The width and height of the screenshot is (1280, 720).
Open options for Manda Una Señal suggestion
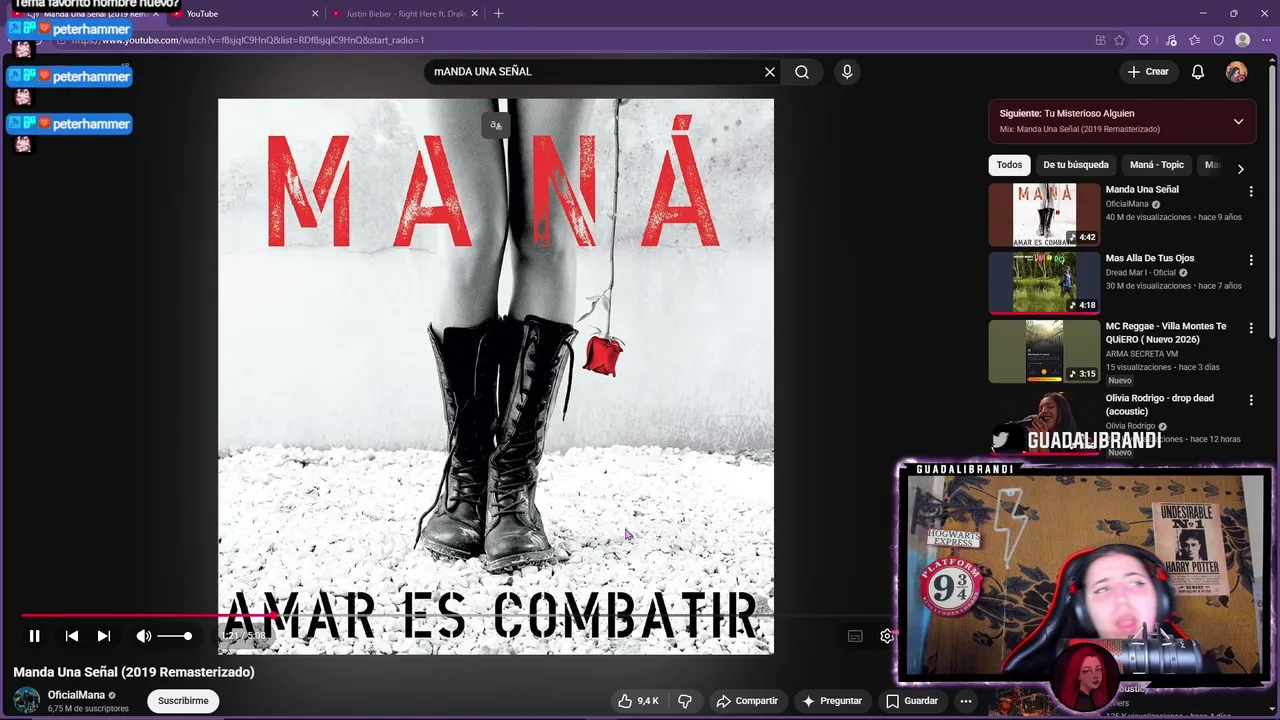[1250, 191]
